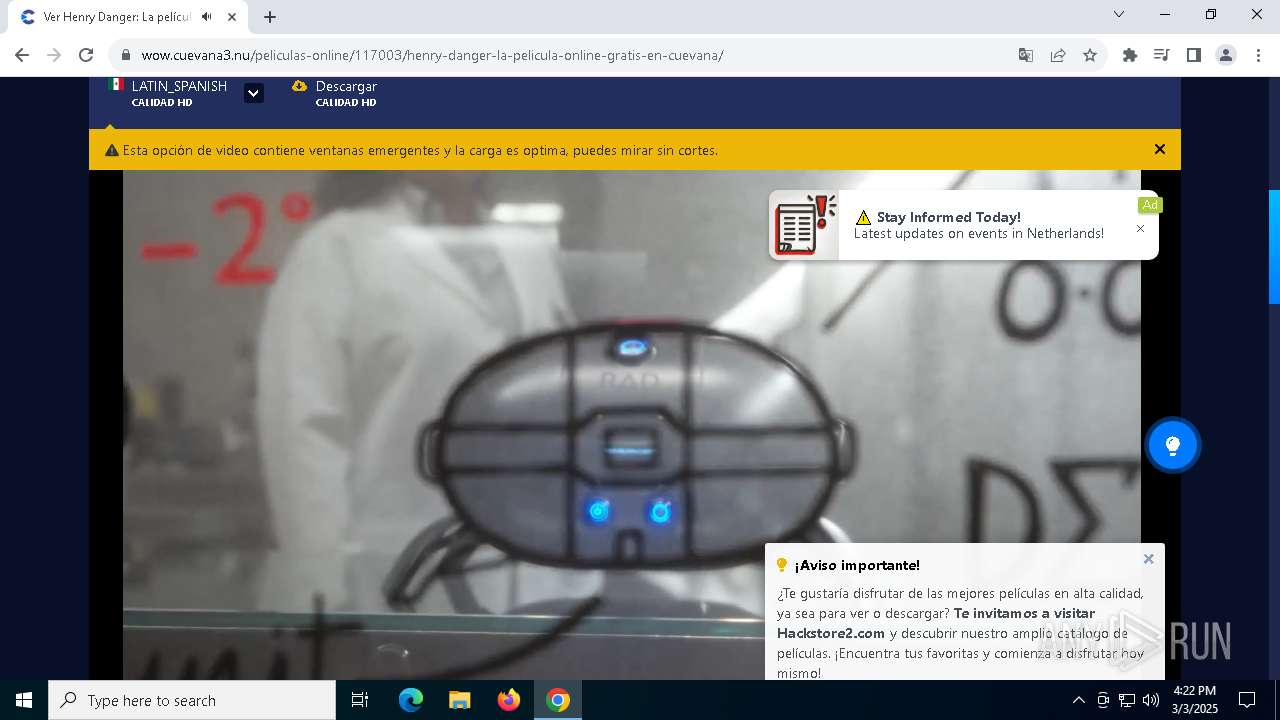The height and width of the screenshot is (720, 1280).
Task: Reload the current page
Action: pyautogui.click(x=86, y=55)
